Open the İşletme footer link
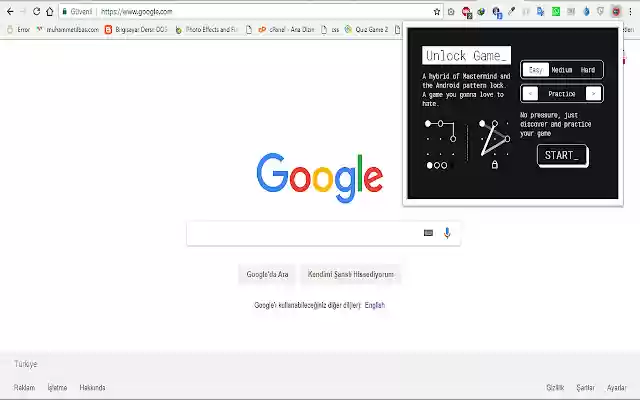This screenshot has width=640, height=400. 57,387
